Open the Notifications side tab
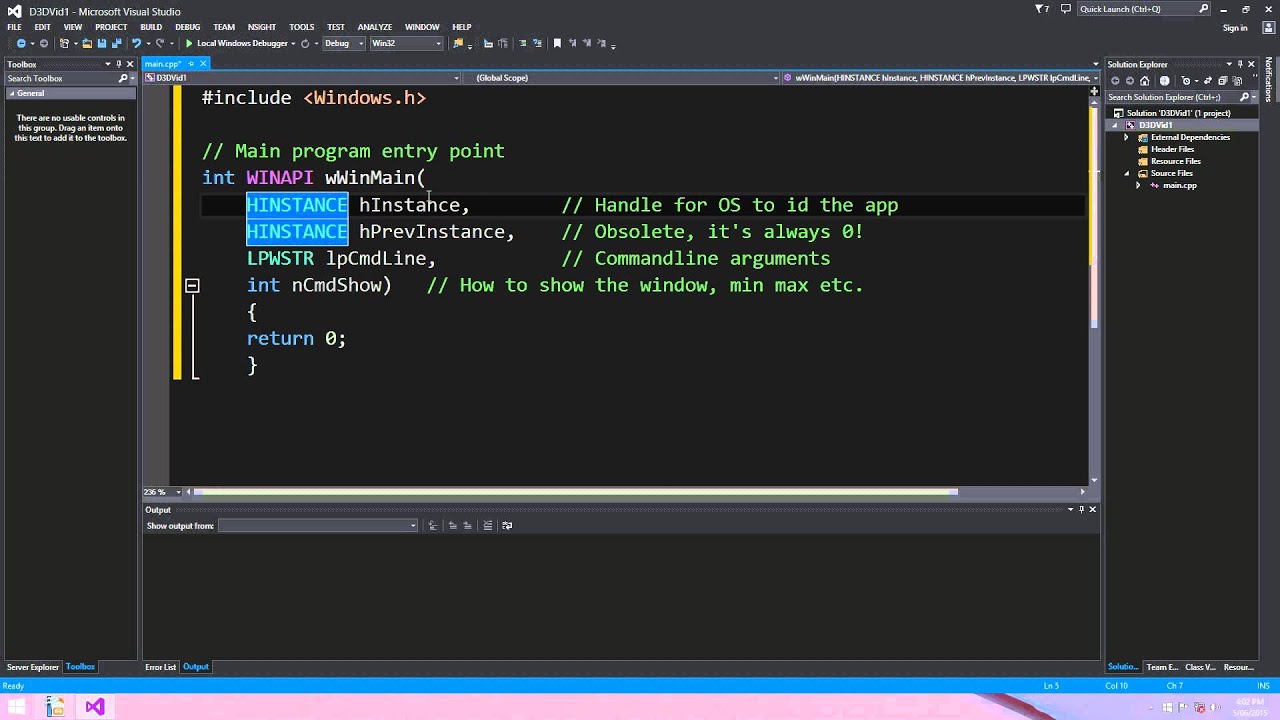The image size is (1280, 720). [1269, 79]
